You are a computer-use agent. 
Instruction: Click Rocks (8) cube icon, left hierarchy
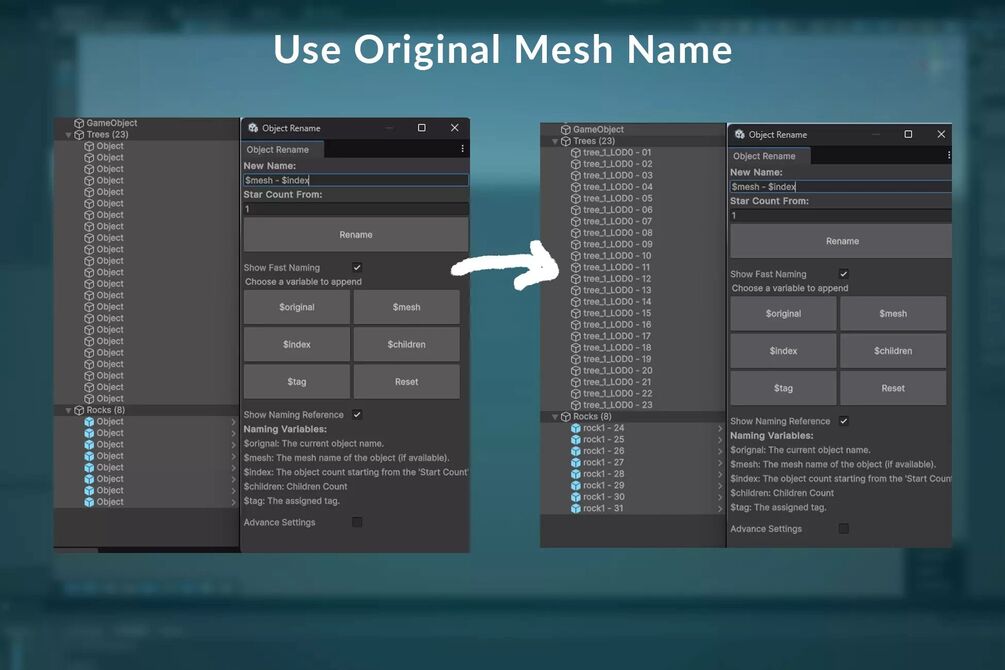tap(79, 410)
